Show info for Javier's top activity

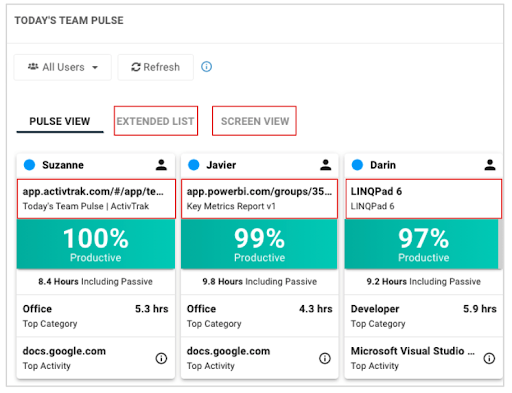[325, 358]
